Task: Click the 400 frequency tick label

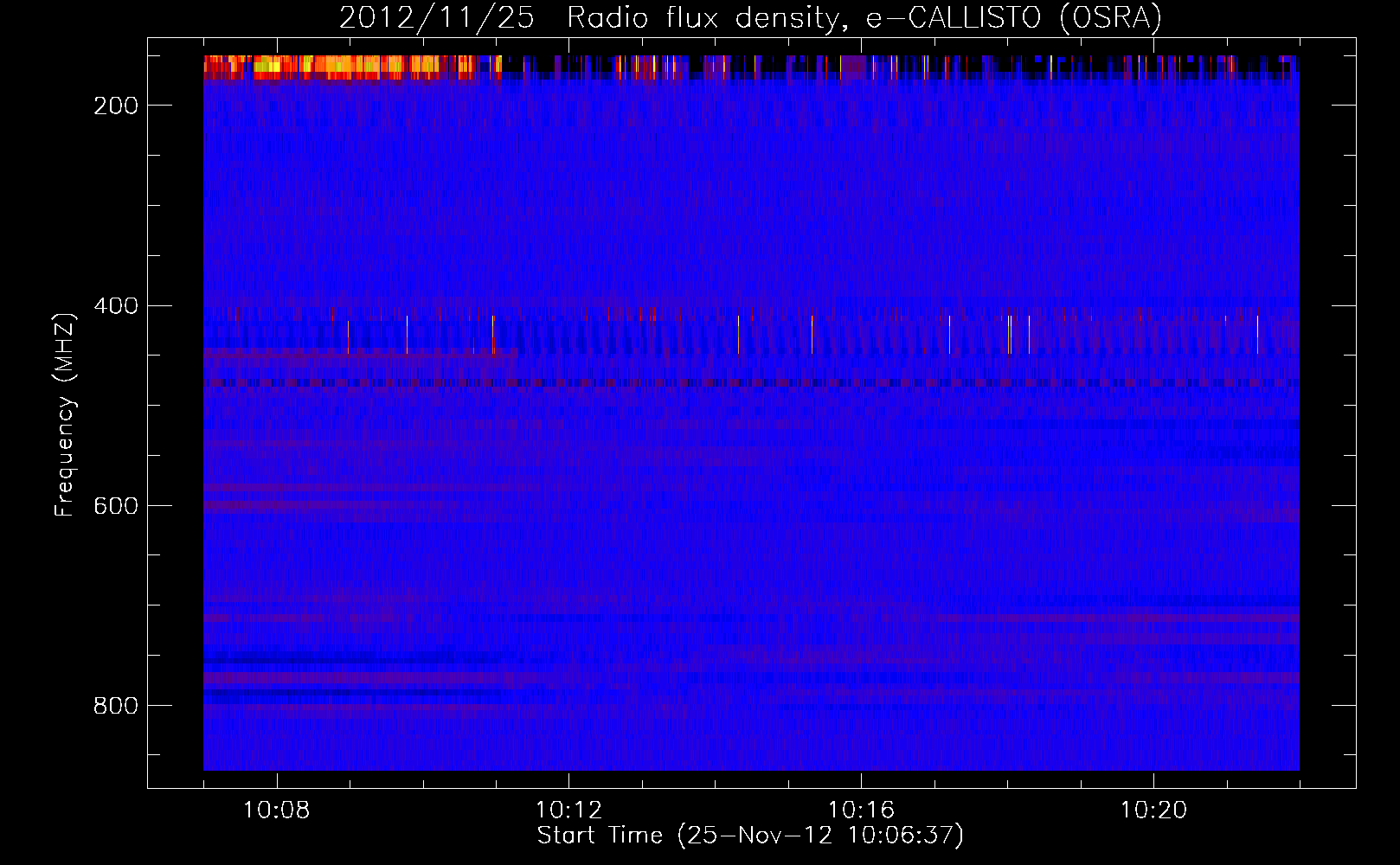Action: pyautogui.click(x=116, y=305)
